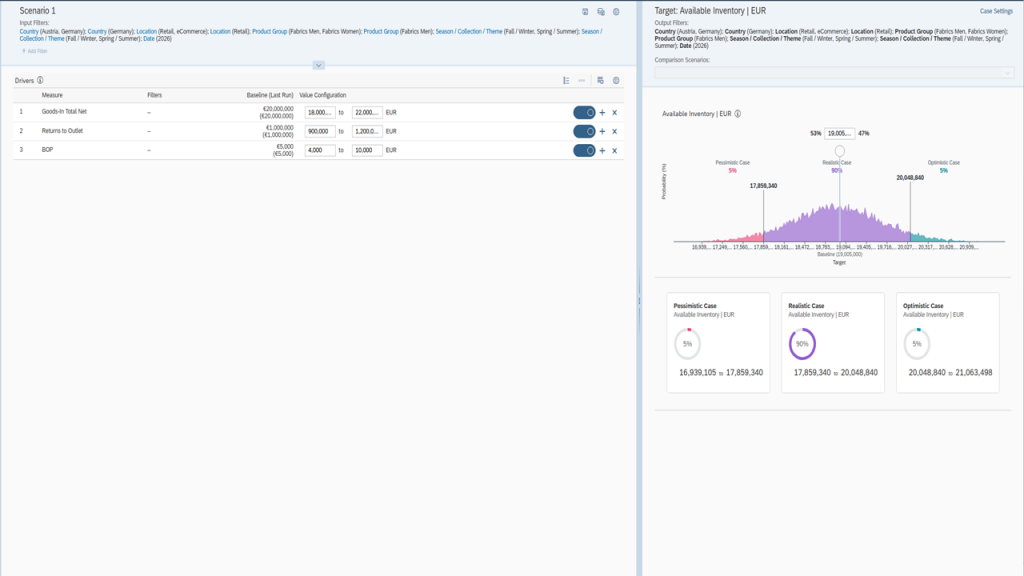Collapse the scenario header with chevron
The height and width of the screenshot is (576, 1024).
pos(318,65)
